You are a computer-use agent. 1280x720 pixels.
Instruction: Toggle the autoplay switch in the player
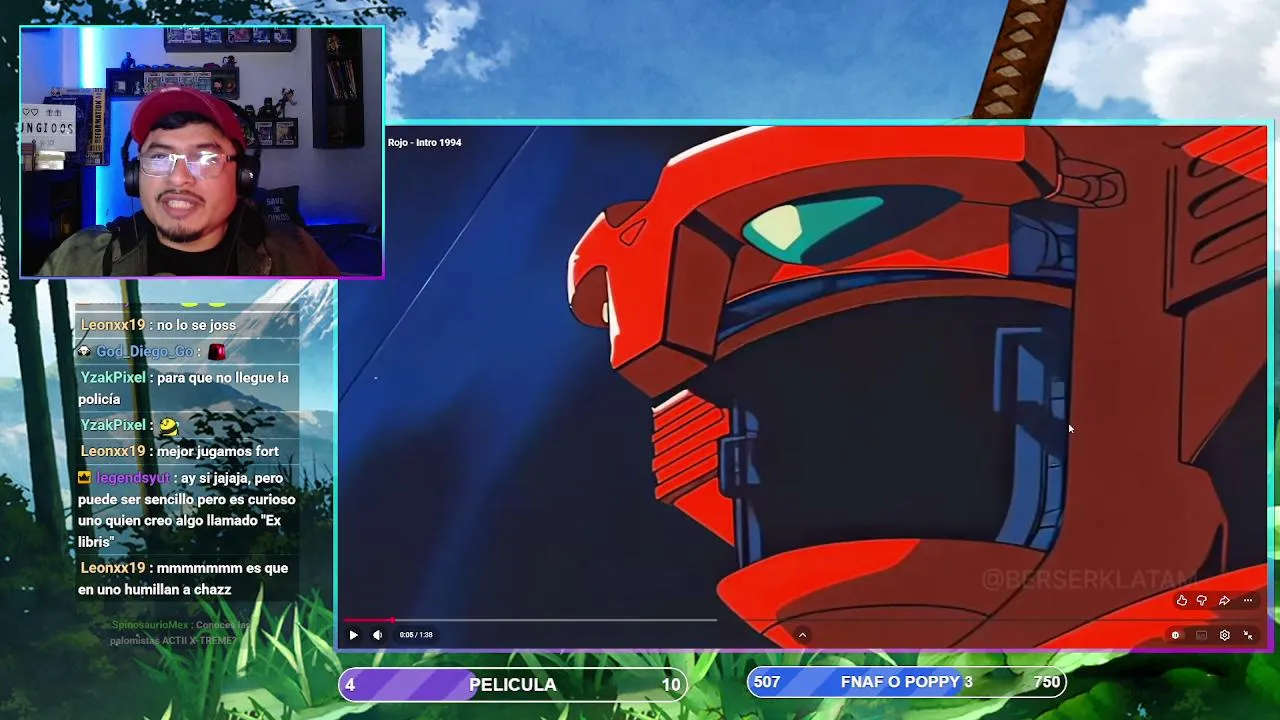pos(1176,635)
